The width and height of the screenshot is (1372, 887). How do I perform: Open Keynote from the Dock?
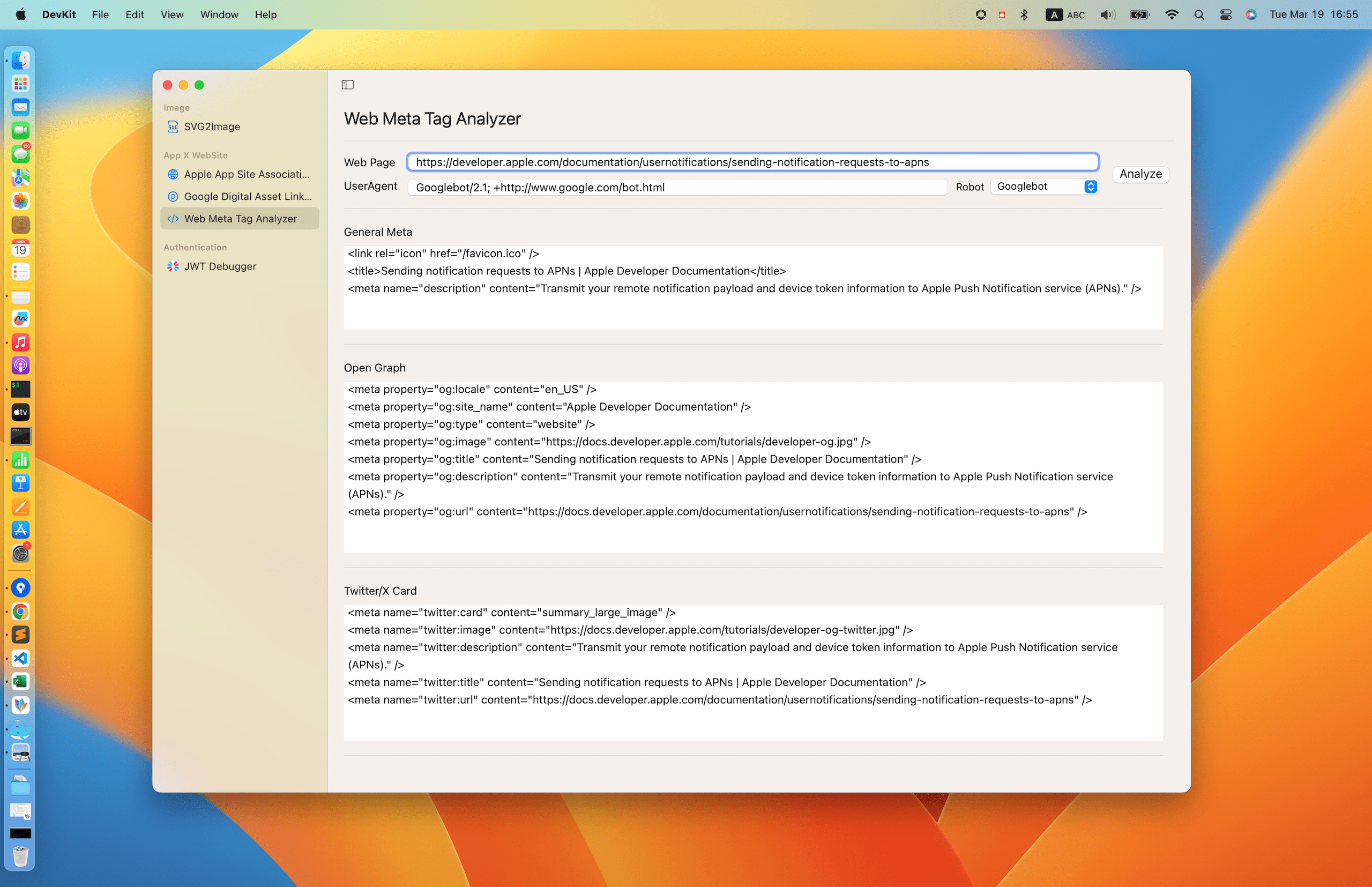coord(21,483)
